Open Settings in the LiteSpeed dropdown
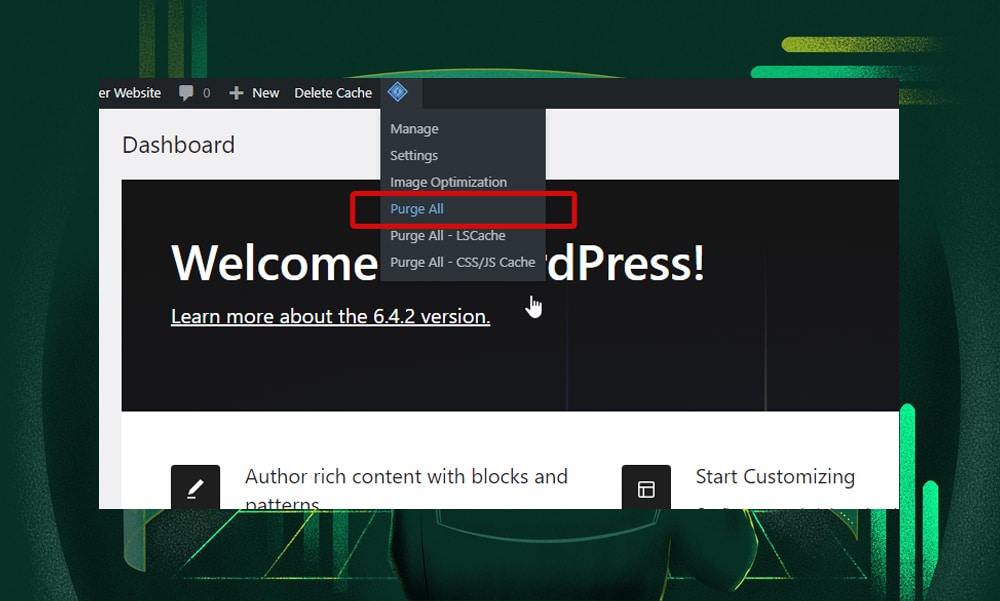 point(414,156)
